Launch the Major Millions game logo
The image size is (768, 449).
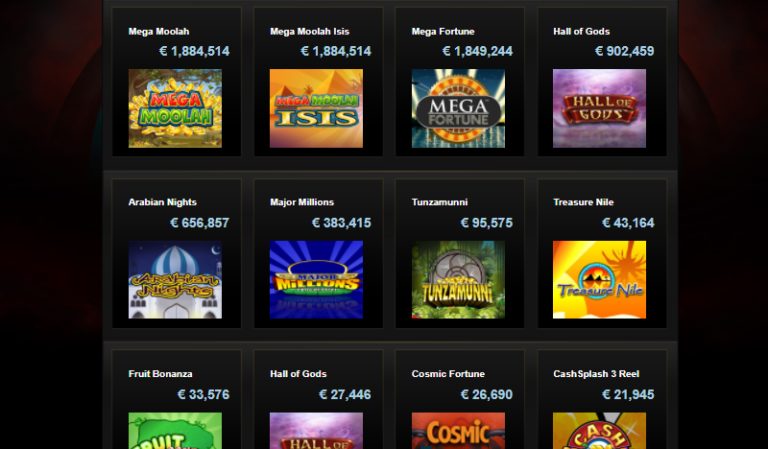(x=316, y=280)
